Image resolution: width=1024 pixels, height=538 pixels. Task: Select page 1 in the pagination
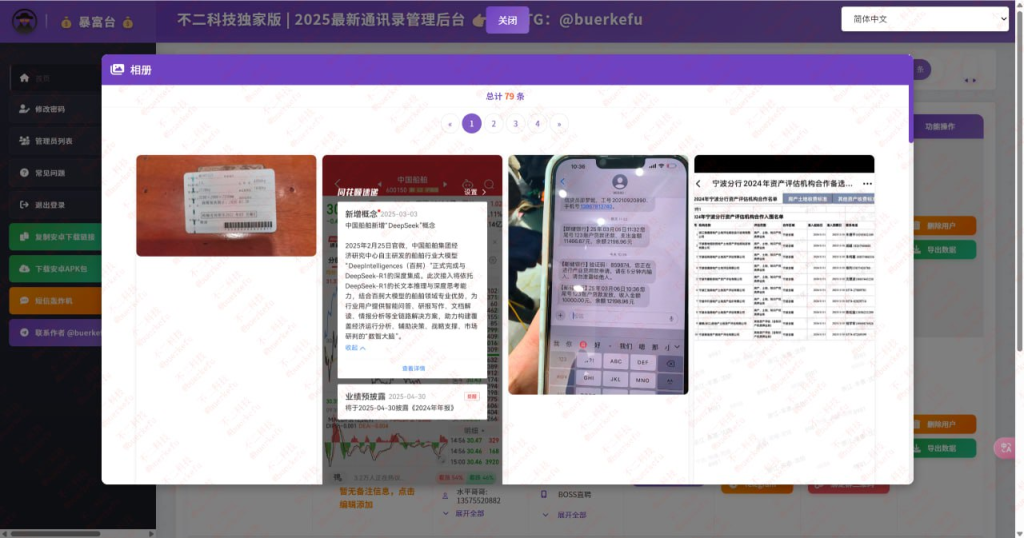coord(472,123)
